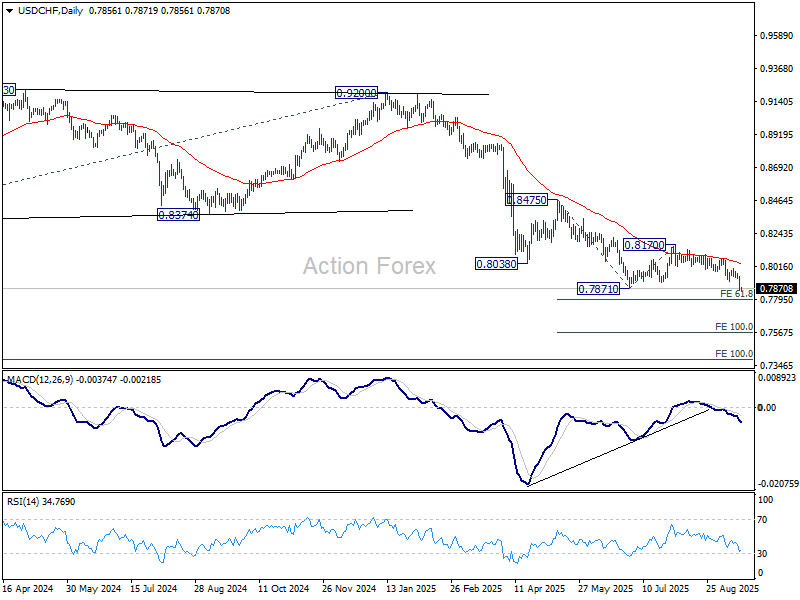Click the 0.80380 price level label

coord(494,264)
